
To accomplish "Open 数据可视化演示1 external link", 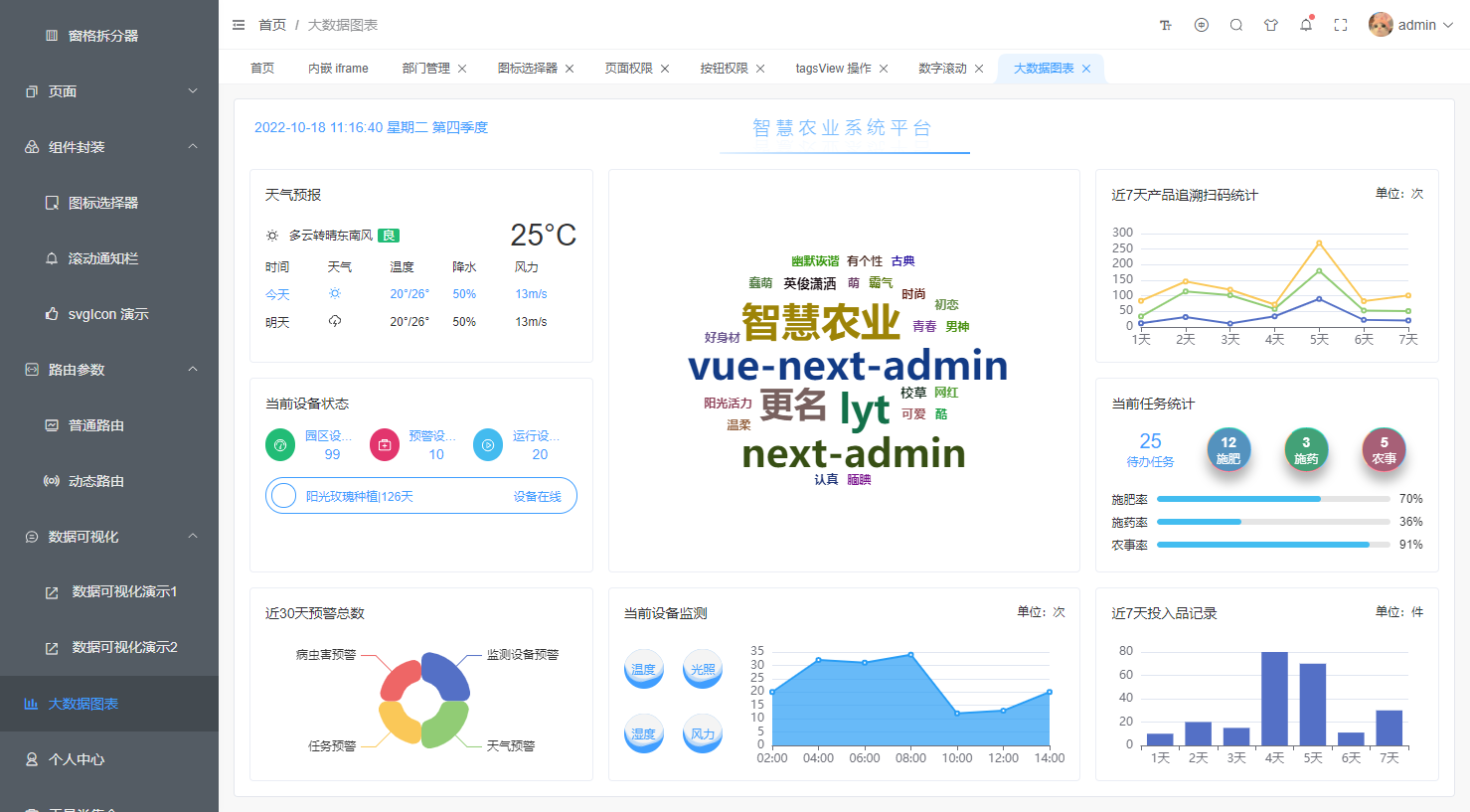I will click(x=109, y=591).
